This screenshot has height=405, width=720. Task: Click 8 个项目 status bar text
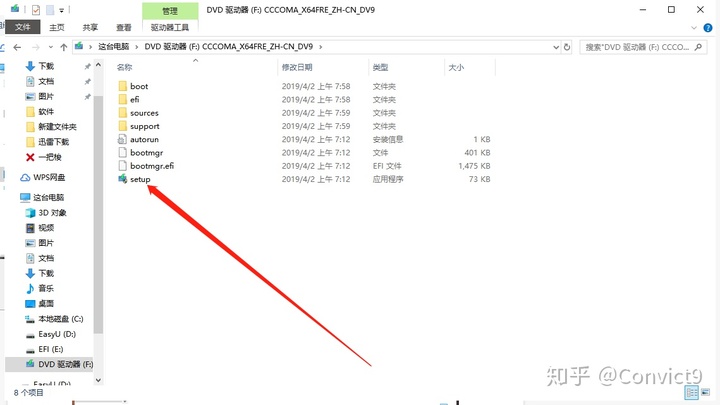point(28,393)
